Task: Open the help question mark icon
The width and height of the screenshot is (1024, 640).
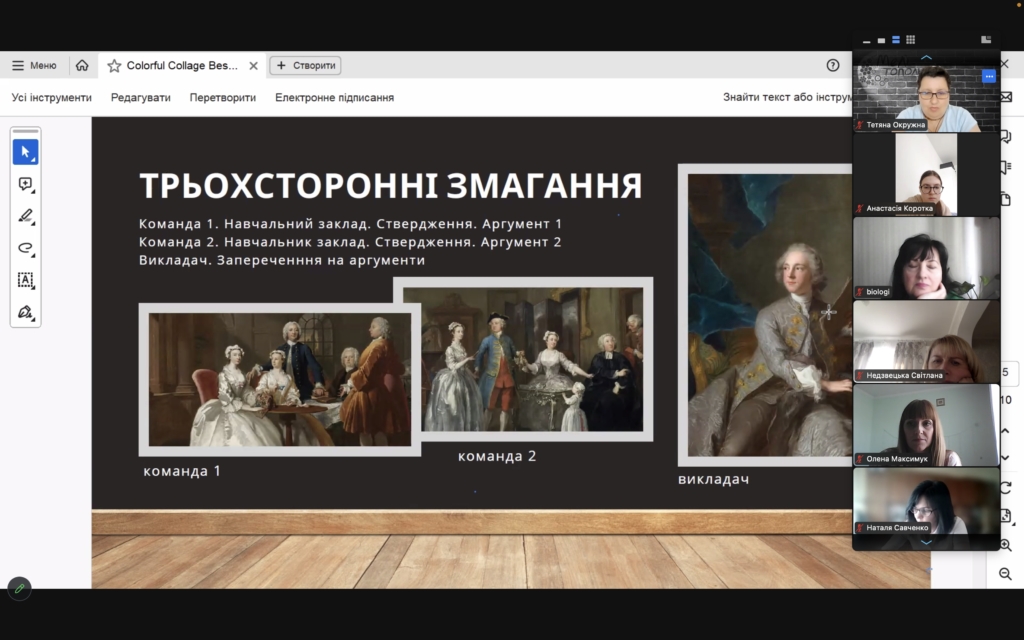Action: tap(833, 65)
